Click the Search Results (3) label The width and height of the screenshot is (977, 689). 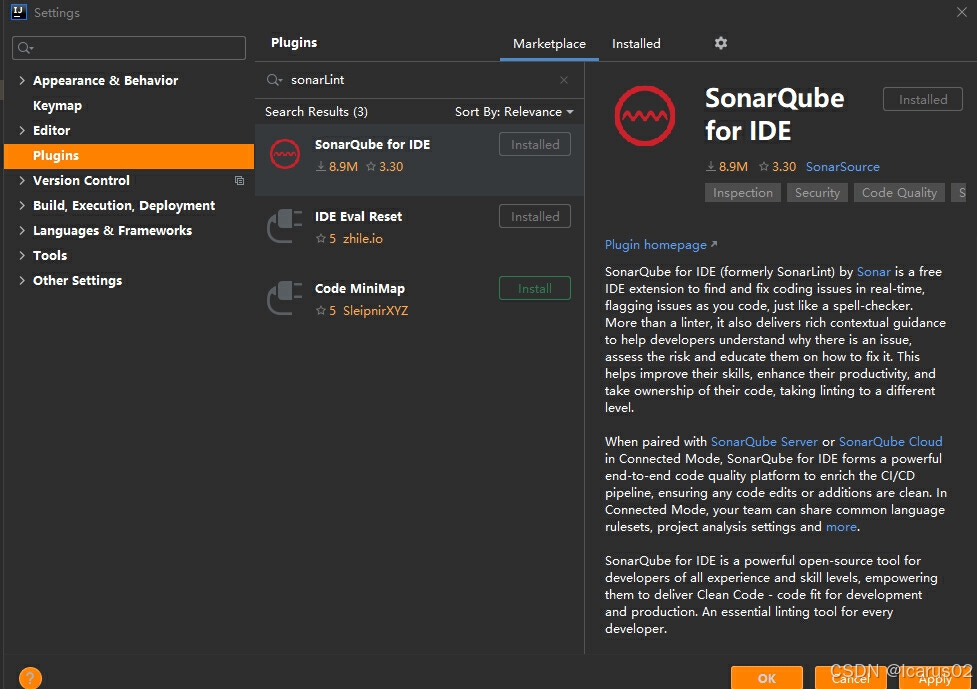pyautogui.click(x=316, y=112)
